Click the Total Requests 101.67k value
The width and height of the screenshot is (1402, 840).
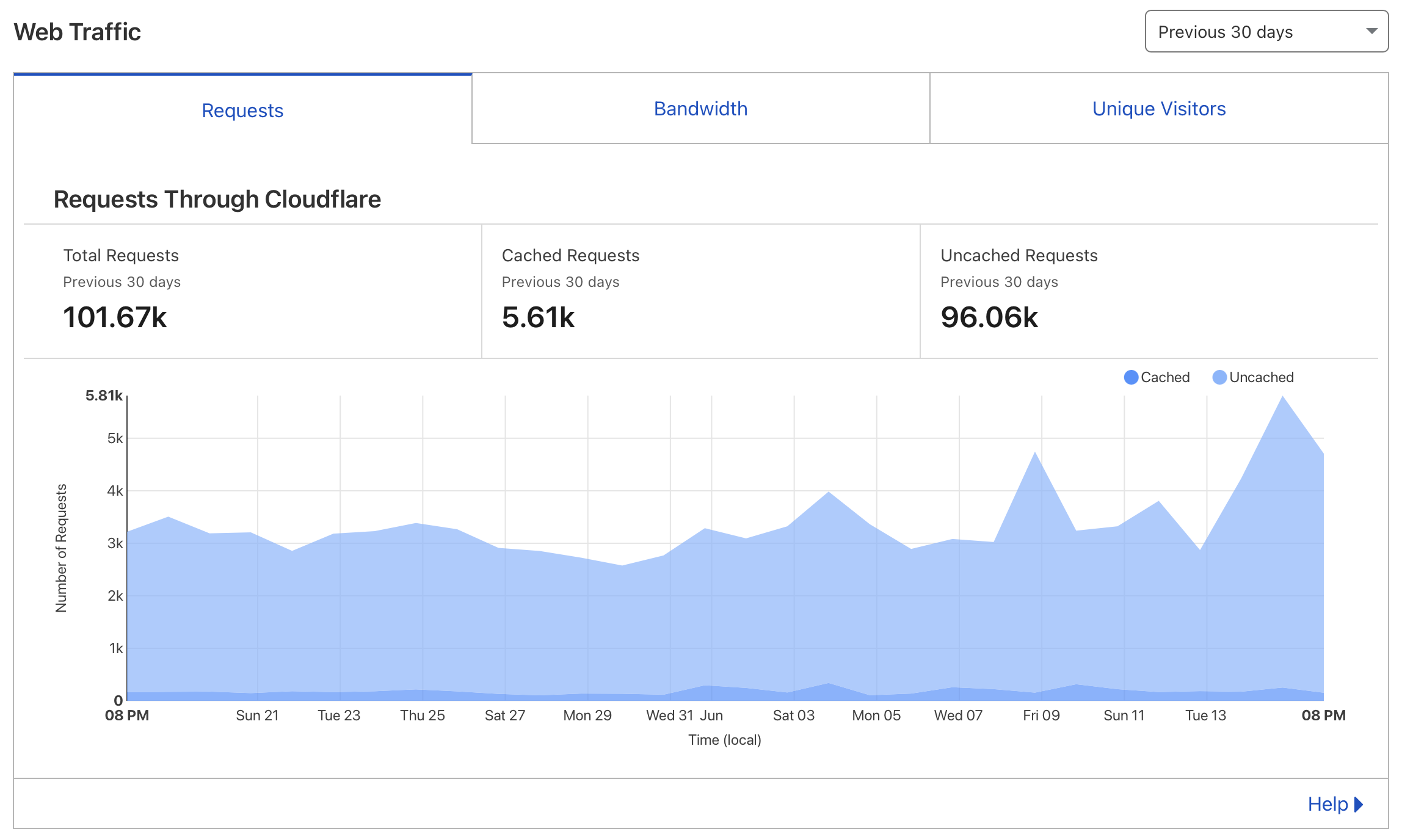pyautogui.click(x=115, y=317)
